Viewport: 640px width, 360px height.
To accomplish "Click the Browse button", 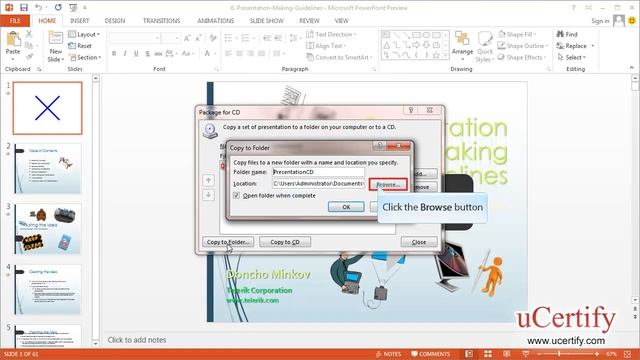I will tap(388, 184).
